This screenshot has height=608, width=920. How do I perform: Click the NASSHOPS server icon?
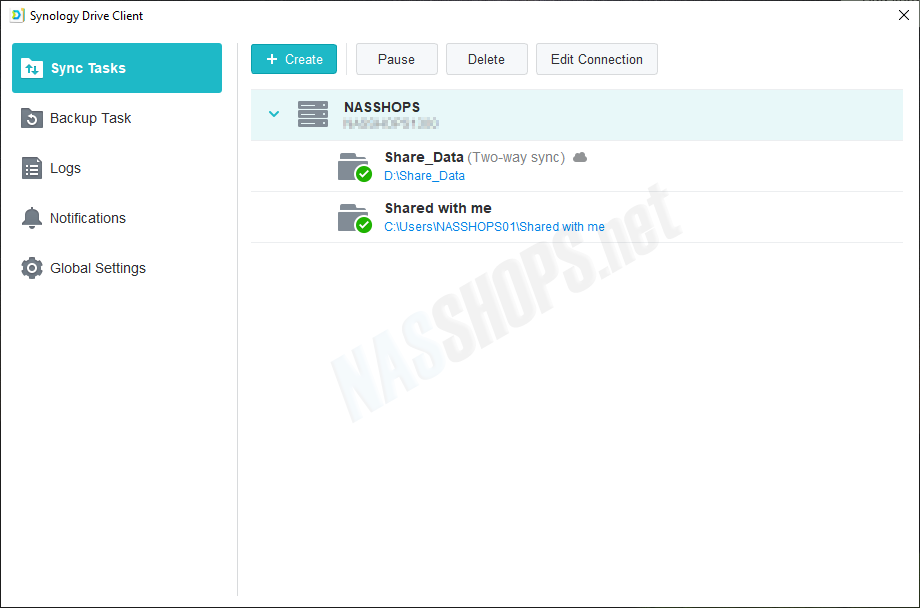click(313, 114)
